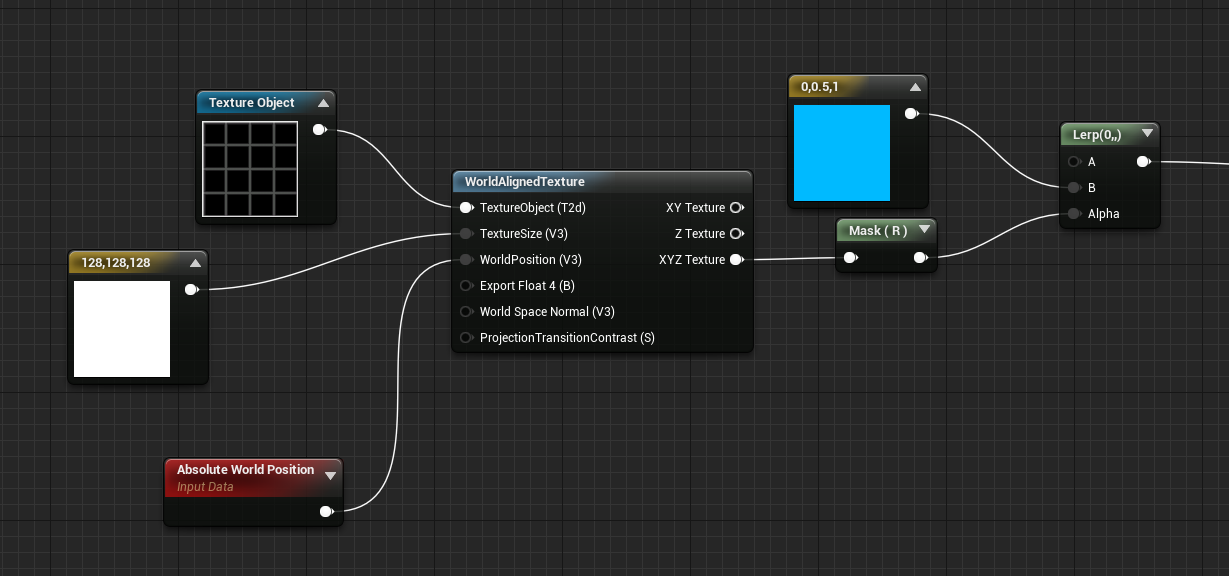Select the WorldAlignedTexture node header
This screenshot has height=576, width=1229.
coord(602,181)
